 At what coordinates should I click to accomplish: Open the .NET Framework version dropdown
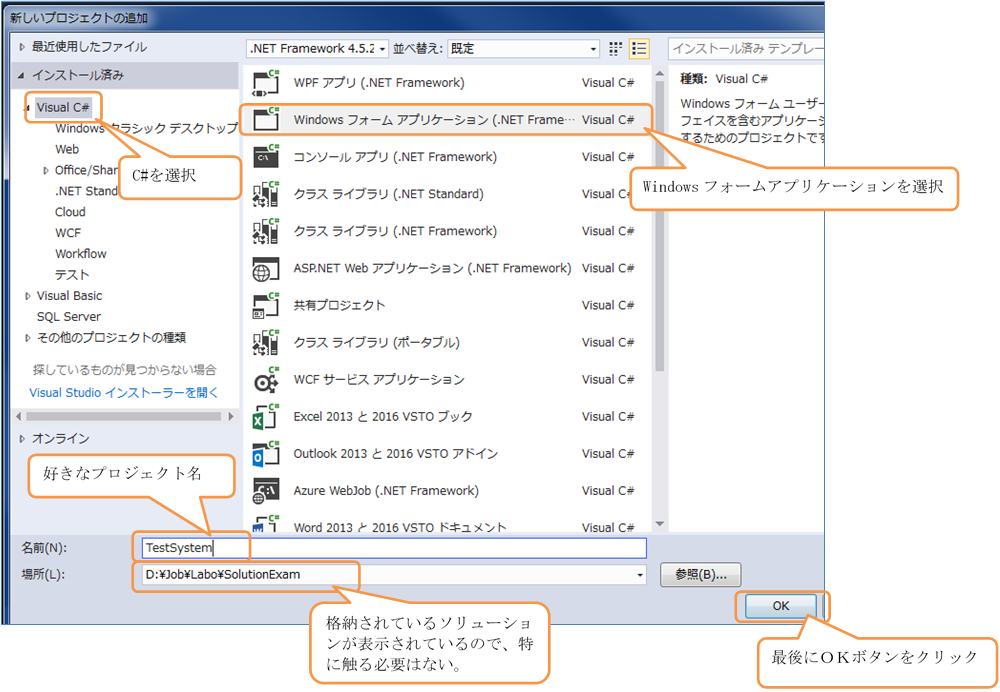click(x=318, y=48)
